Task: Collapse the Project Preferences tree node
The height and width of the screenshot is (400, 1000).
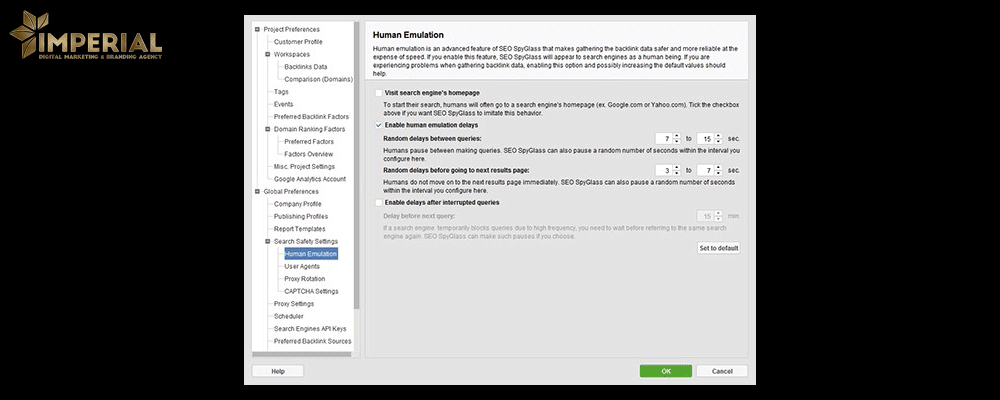Action: (x=257, y=29)
